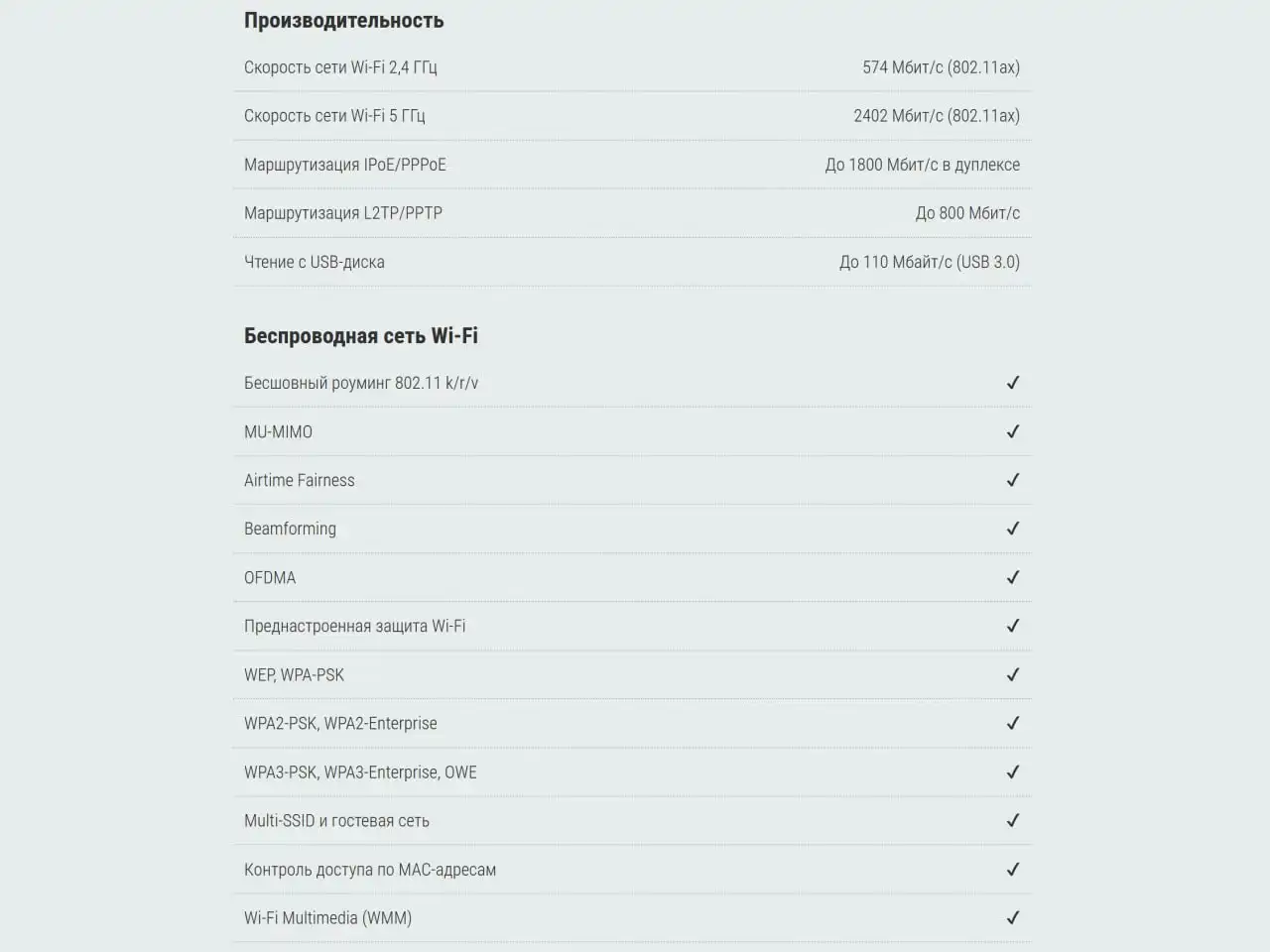Click the 574 Мбит/с (802.11ax) value
The width and height of the screenshot is (1270, 952).
(941, 67)
